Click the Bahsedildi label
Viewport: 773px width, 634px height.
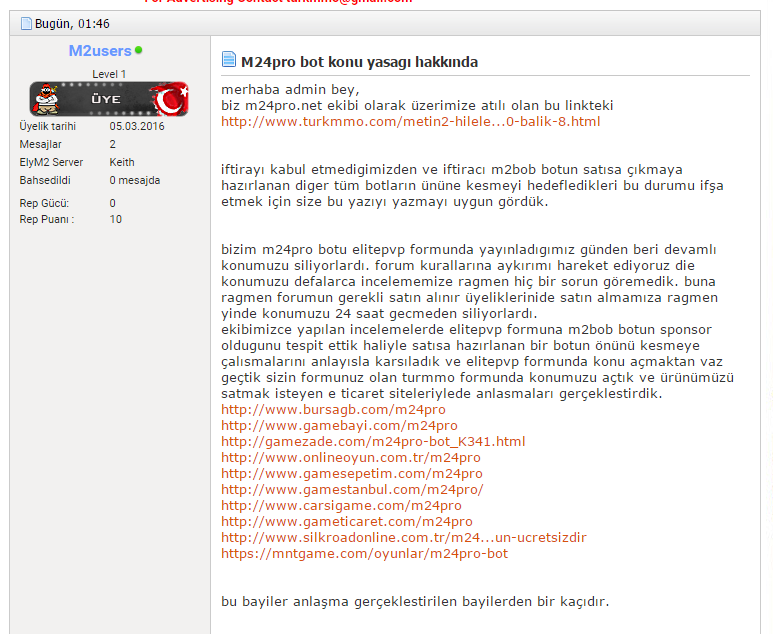(x=45, y=180)
